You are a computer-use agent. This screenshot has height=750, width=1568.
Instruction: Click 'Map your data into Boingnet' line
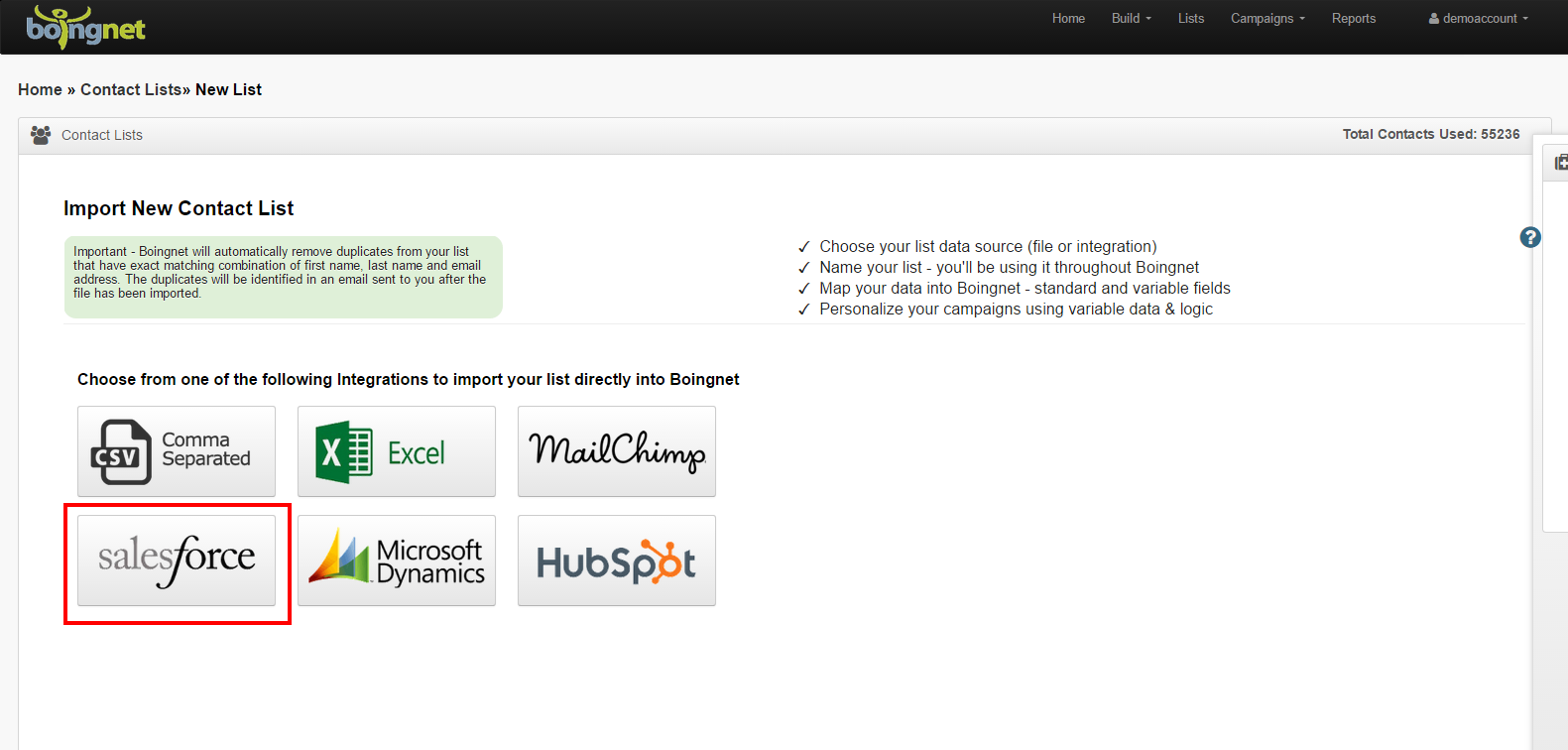point(1025,288)
